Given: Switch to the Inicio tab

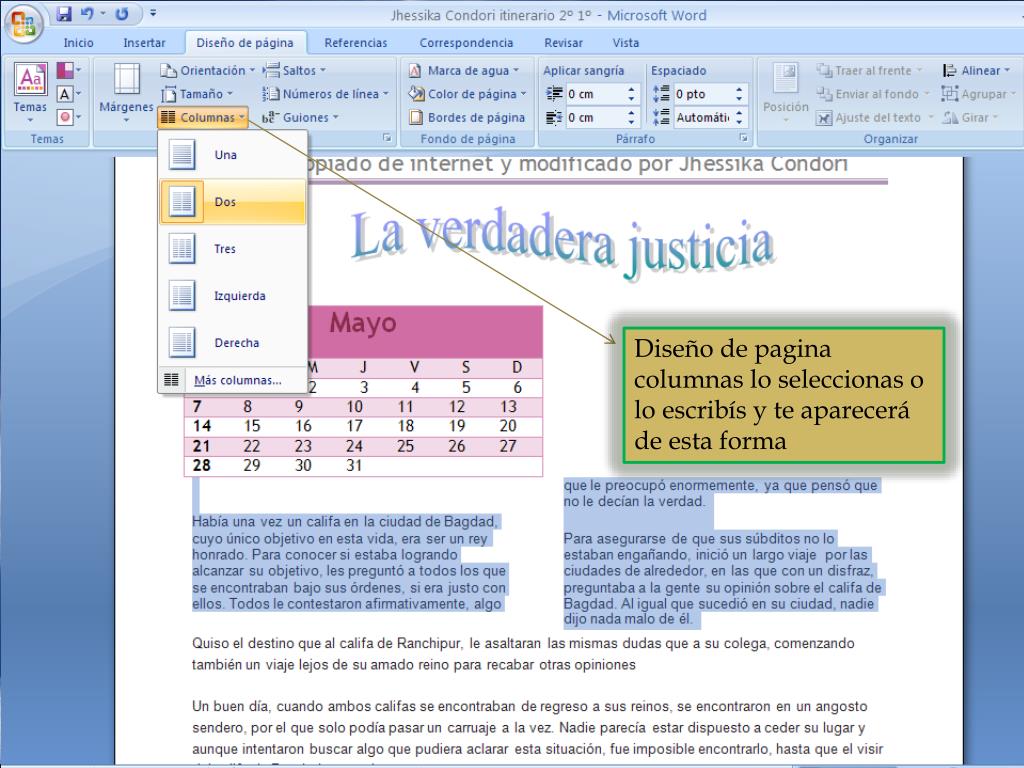Looking at the screenshot, I should tap(78, 43).
